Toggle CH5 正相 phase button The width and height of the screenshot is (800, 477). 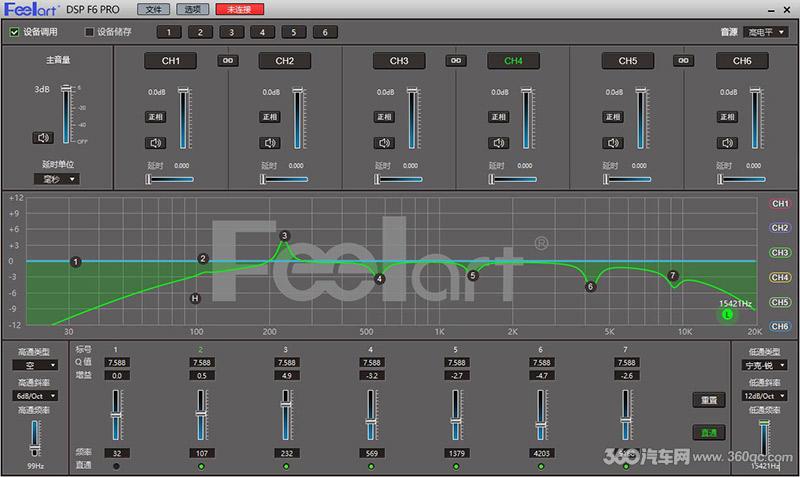[x=613, y=117]
